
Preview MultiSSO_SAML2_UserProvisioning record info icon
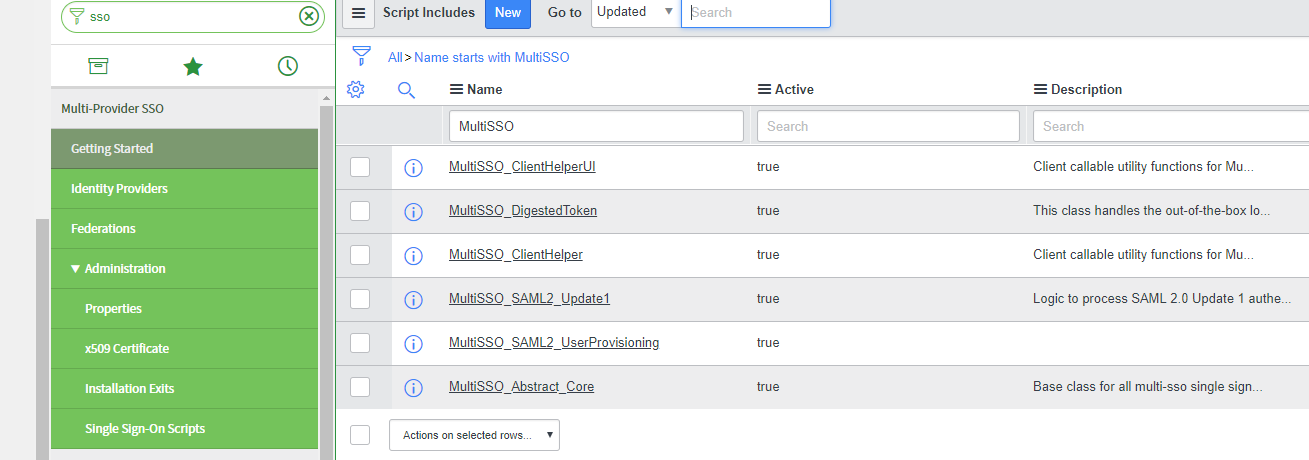point(413,344)
